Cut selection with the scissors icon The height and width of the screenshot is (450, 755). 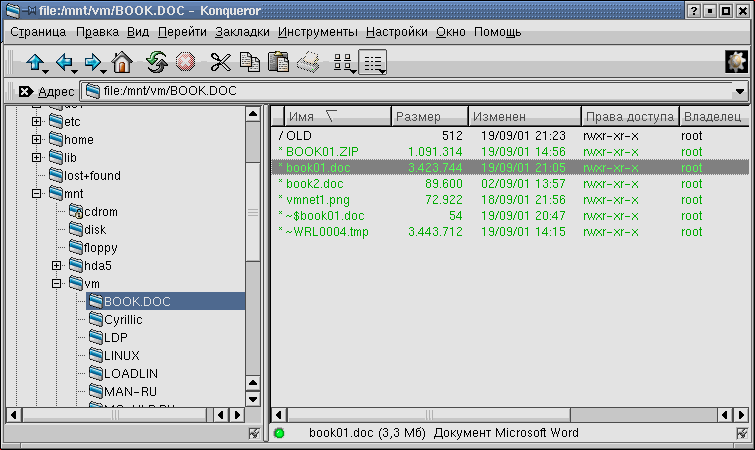[x=220, y=63]
